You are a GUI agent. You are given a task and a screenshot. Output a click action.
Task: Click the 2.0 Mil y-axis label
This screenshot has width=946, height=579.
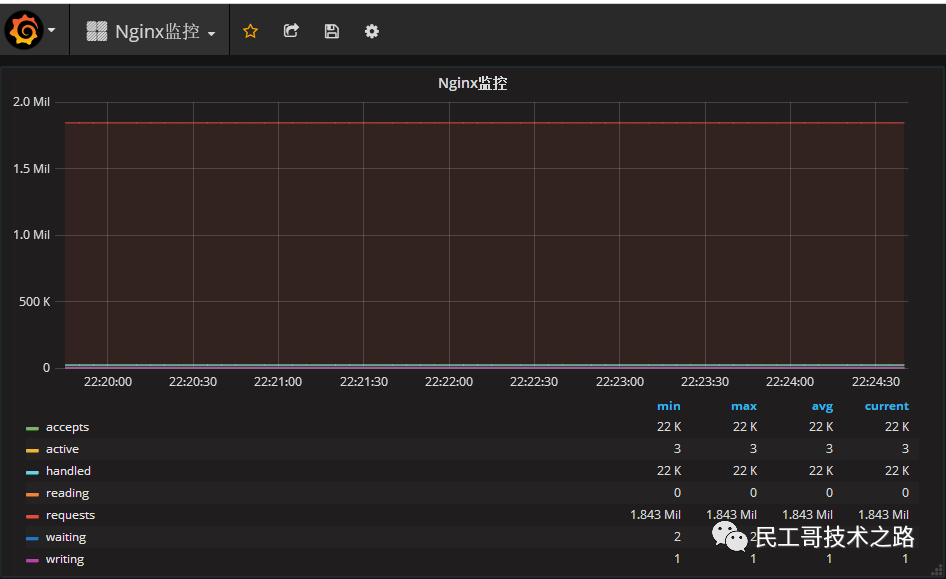(31, 102)
